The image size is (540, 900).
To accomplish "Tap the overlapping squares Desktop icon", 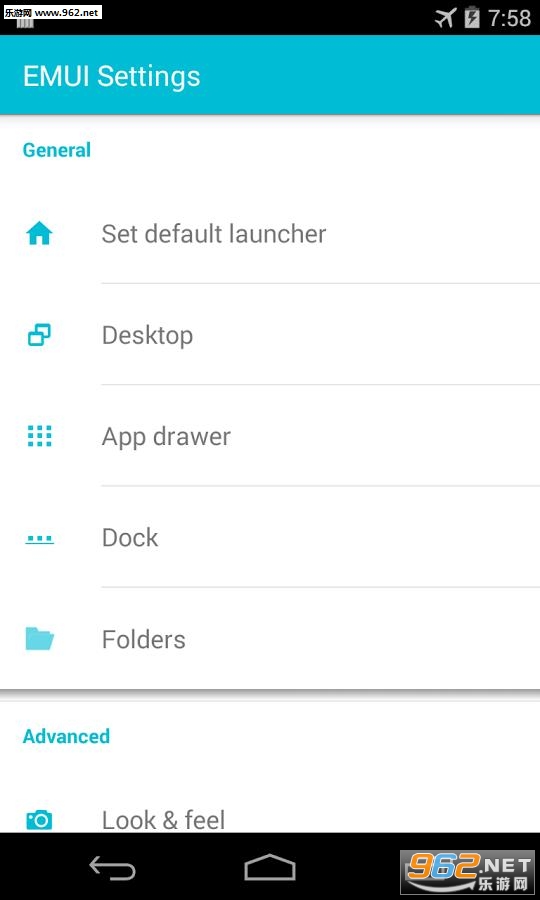I will click(x=39, y=335).
